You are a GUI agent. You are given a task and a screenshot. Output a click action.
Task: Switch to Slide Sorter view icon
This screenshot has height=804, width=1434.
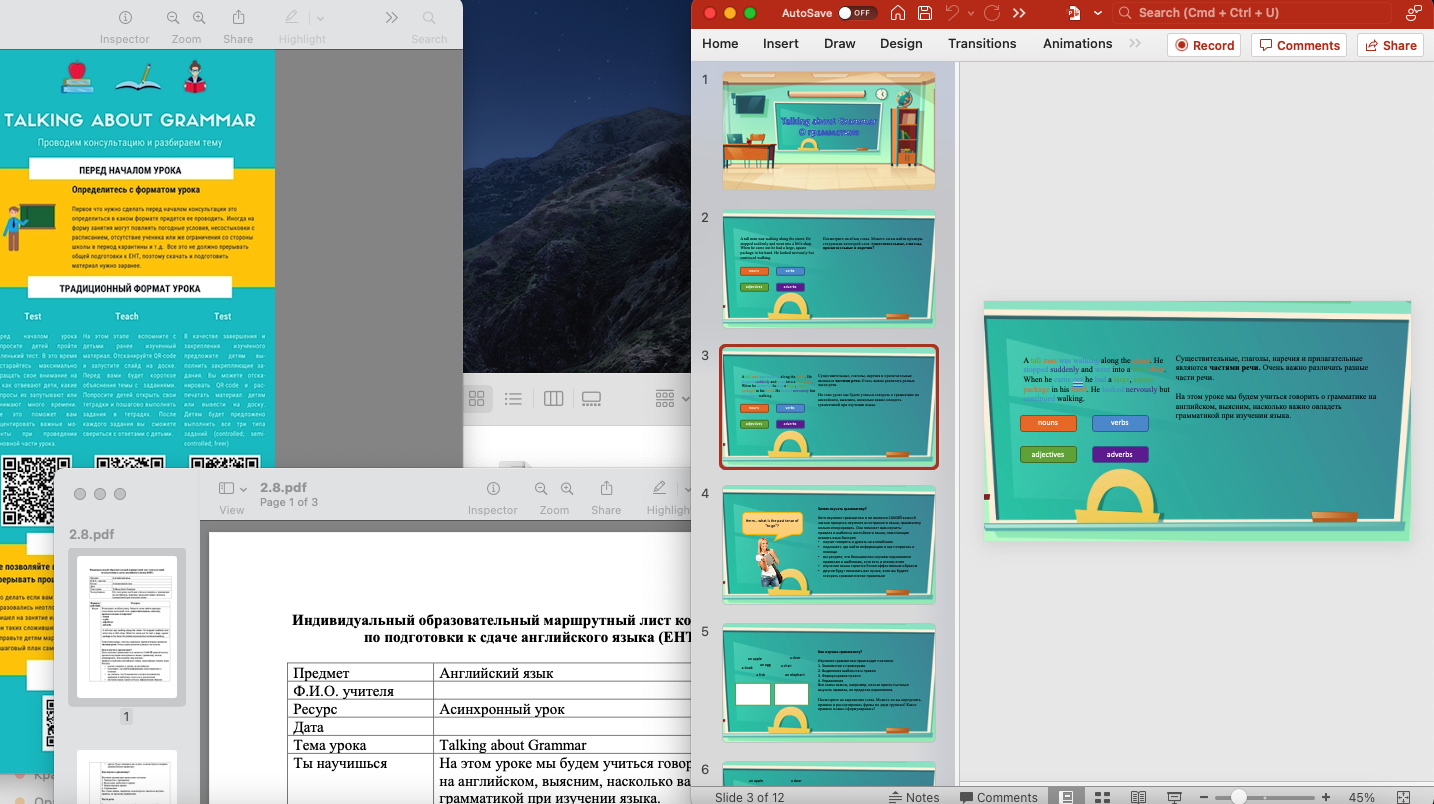click(x=1102, y=797)
